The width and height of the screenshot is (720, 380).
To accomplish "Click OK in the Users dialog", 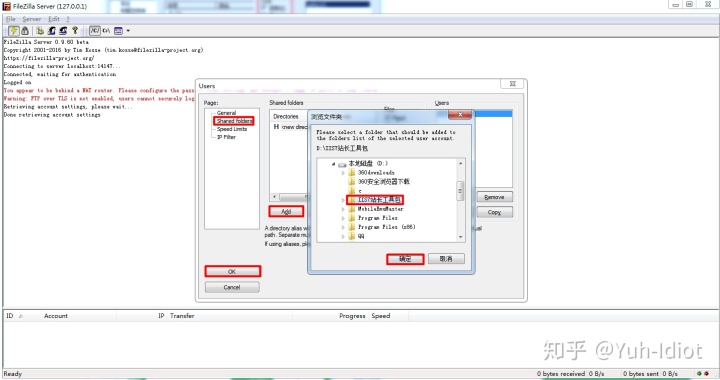I will pyautogui.click(x=232, y=271).
